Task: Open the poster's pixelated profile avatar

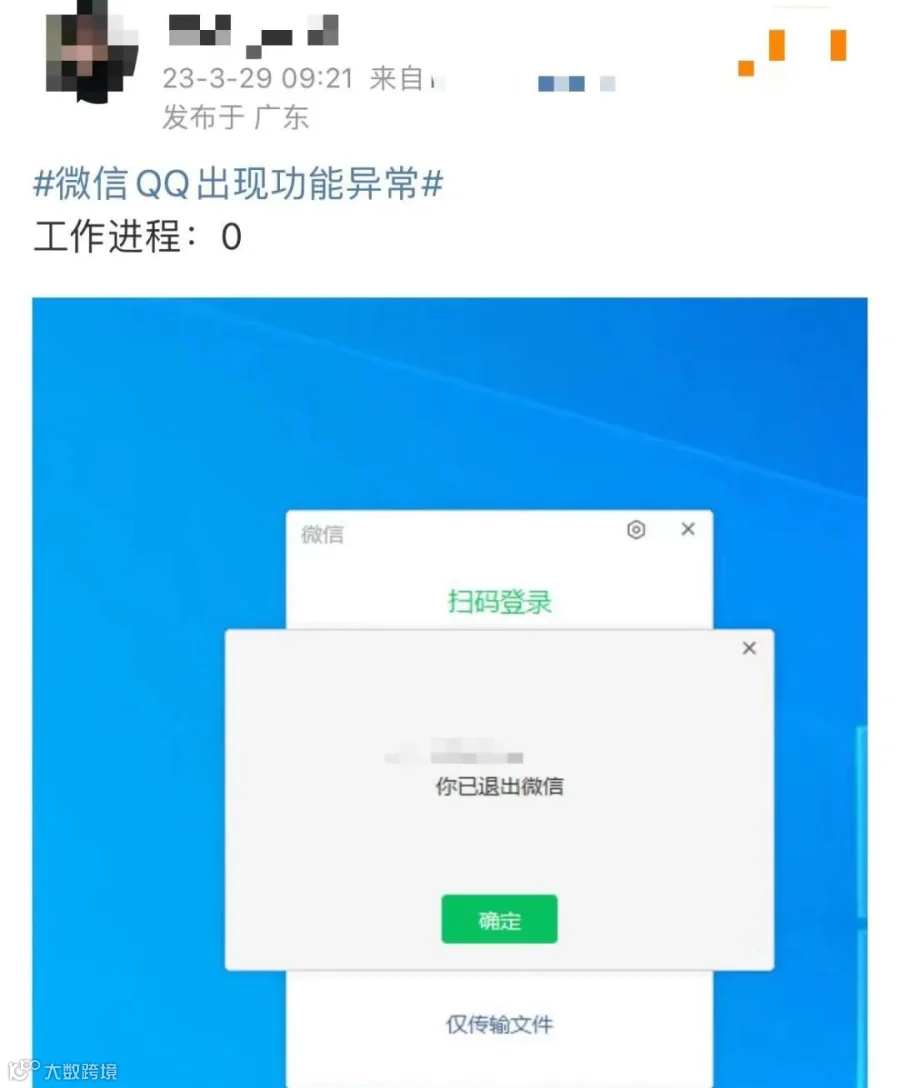Action: [91, 52]
